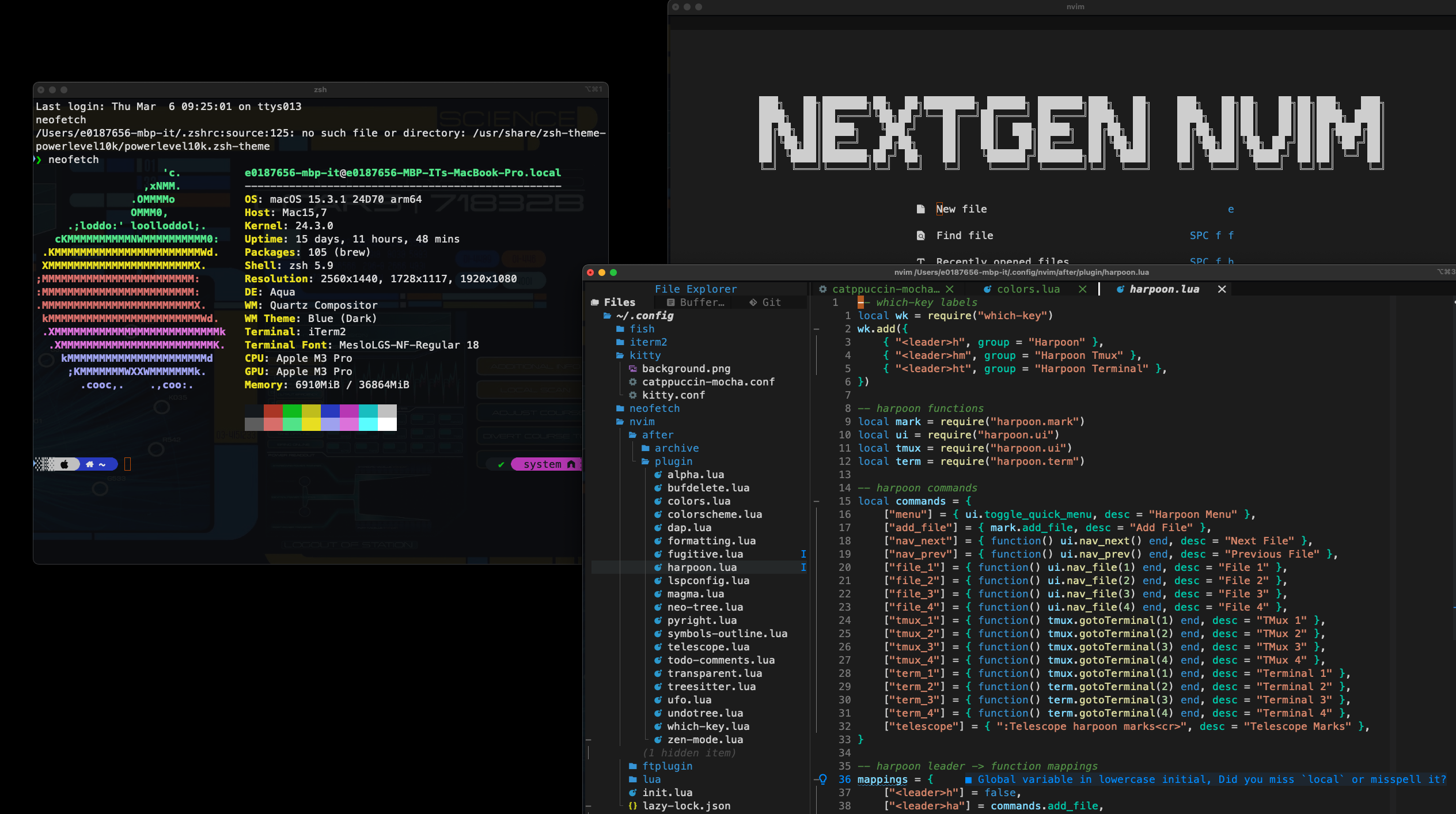
Task: Toggle the fold marker at line 2
Action: (816, 329)
